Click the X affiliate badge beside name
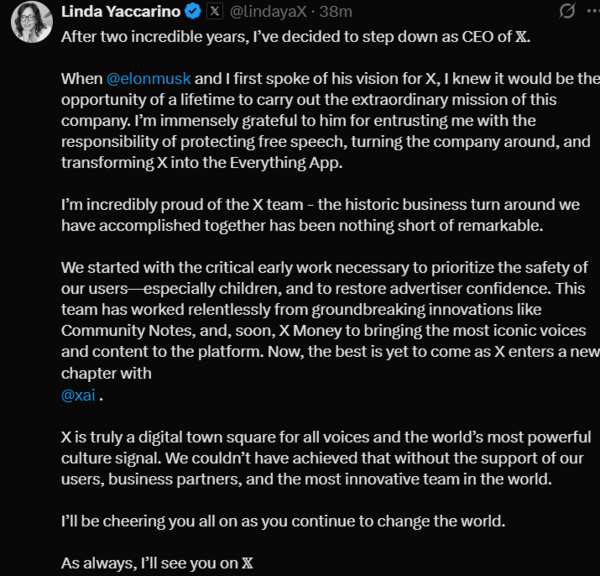Viewport: 600px width, 576px height. (x=215, y=11)
